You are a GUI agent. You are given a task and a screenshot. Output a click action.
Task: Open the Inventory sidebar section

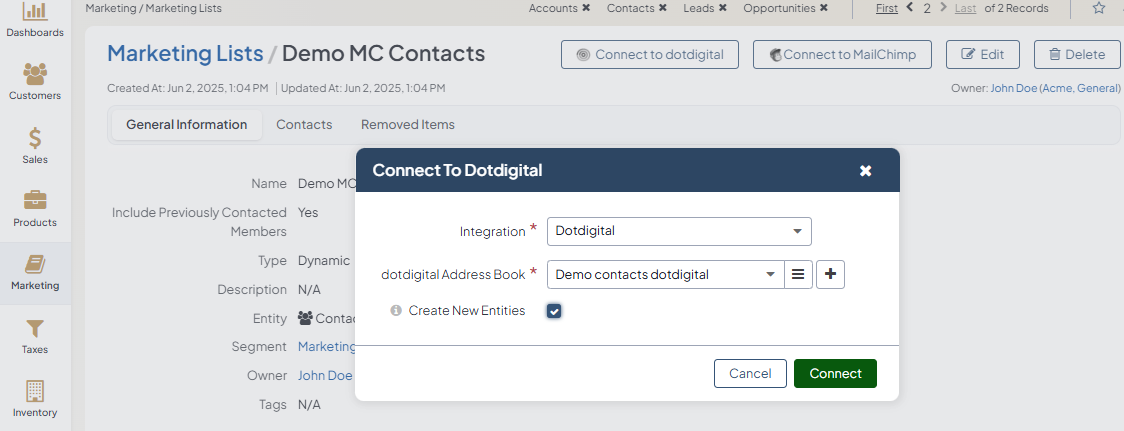pos(35,399)
